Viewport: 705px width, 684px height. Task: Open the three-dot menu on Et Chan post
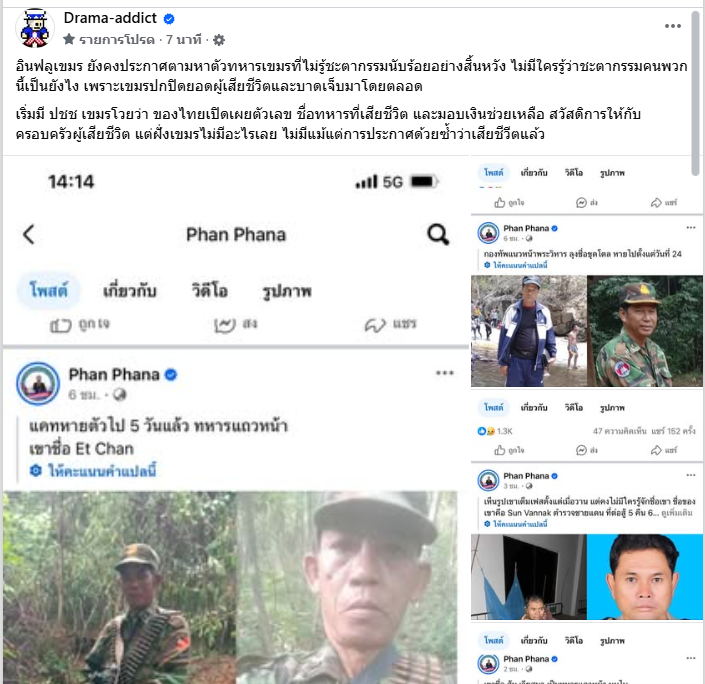coord(444,373)
